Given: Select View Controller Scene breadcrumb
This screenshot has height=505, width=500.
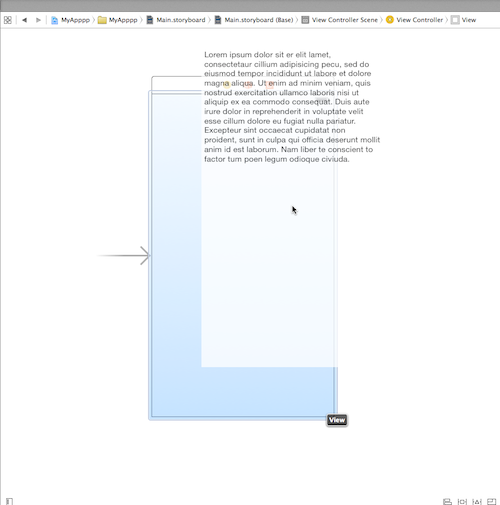Looking at the screenshot, I should 340,20.
